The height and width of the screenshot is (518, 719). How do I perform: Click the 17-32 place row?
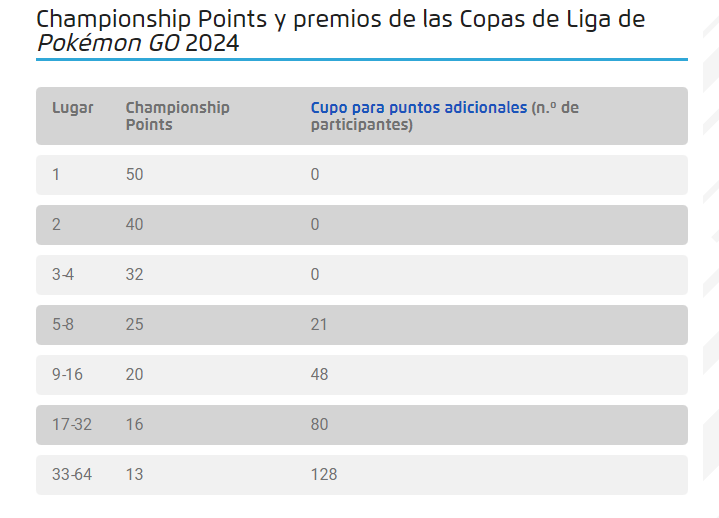(x=362, y=424)
